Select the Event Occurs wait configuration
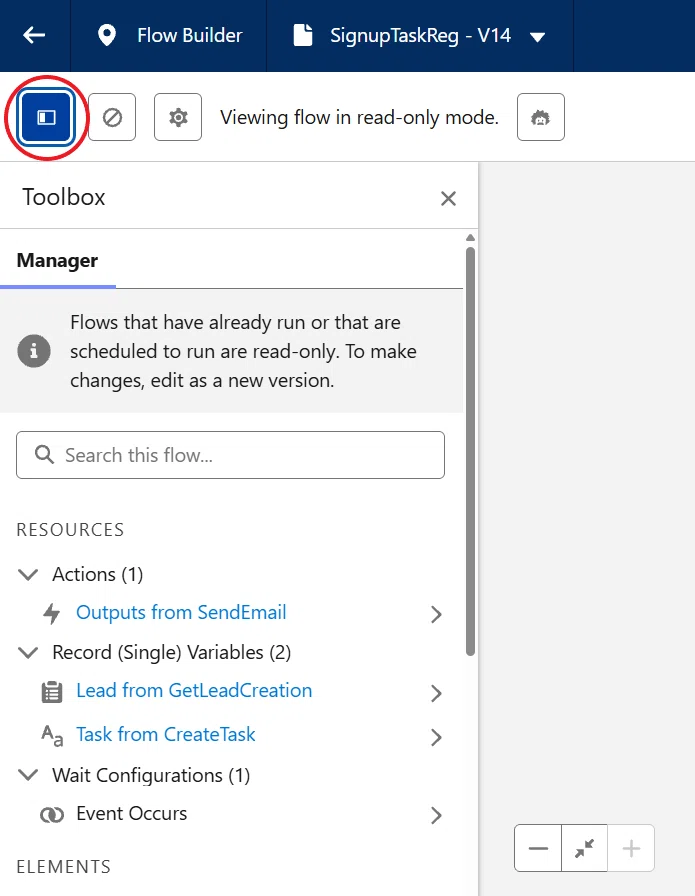695x896 pixels. (131, 814)
